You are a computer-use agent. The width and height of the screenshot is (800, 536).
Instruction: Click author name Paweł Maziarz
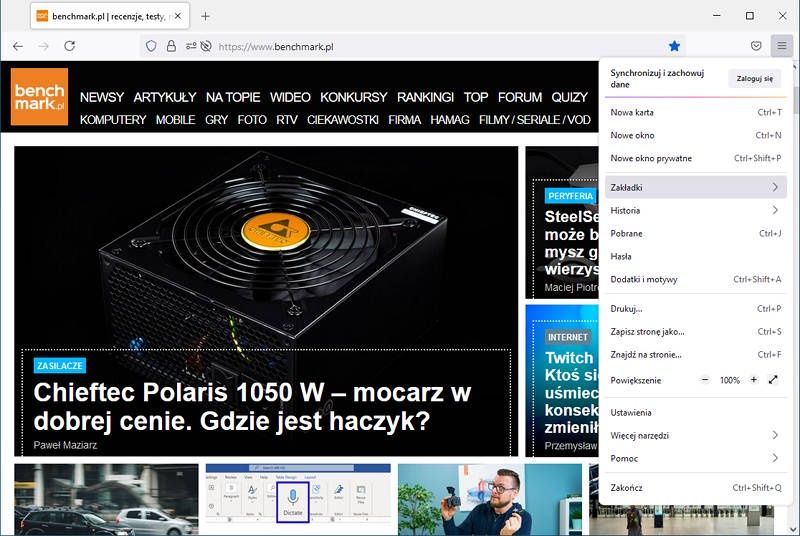(65, 445)
